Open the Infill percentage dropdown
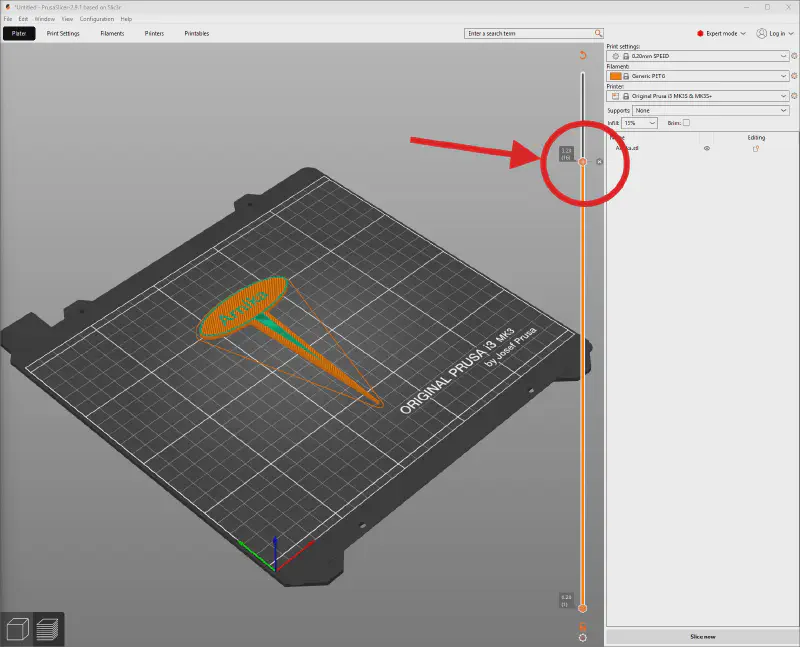 (639, 122)
